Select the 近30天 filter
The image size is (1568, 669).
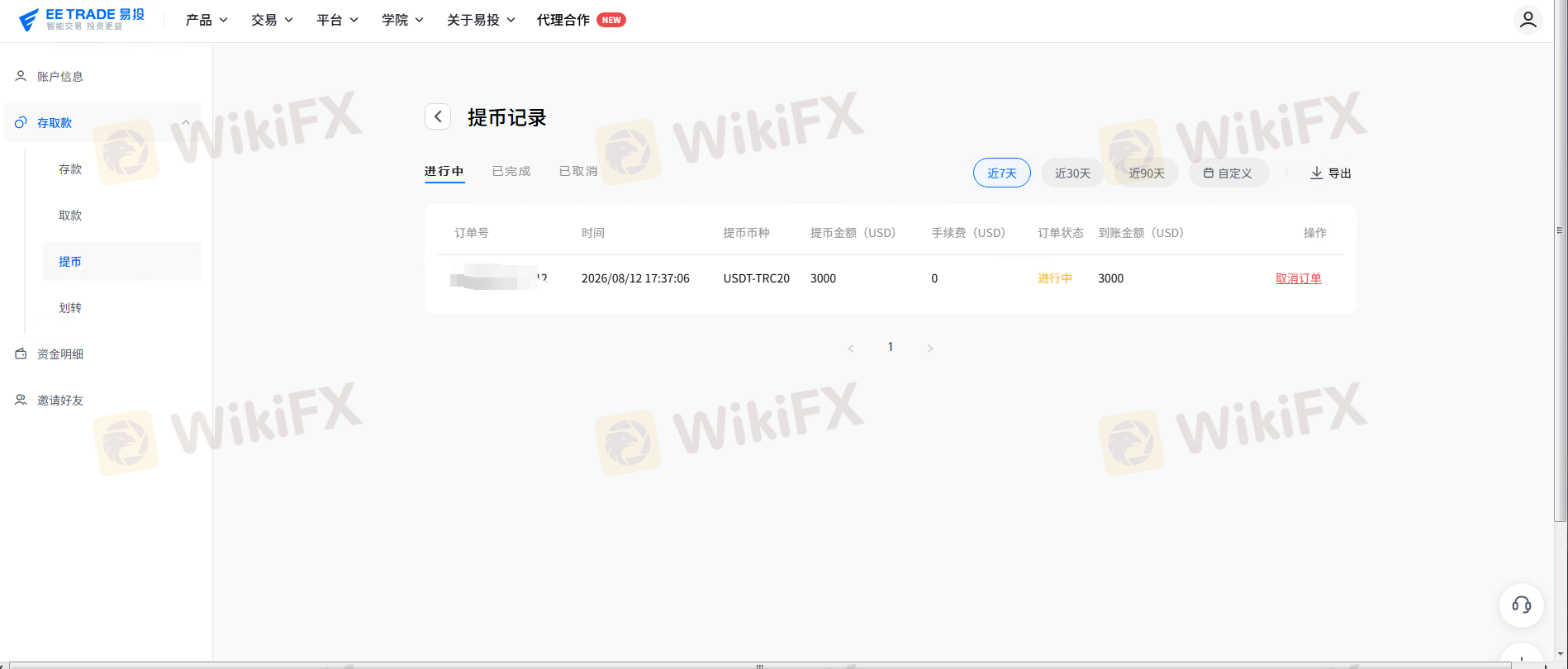(x=1072, y=173)
